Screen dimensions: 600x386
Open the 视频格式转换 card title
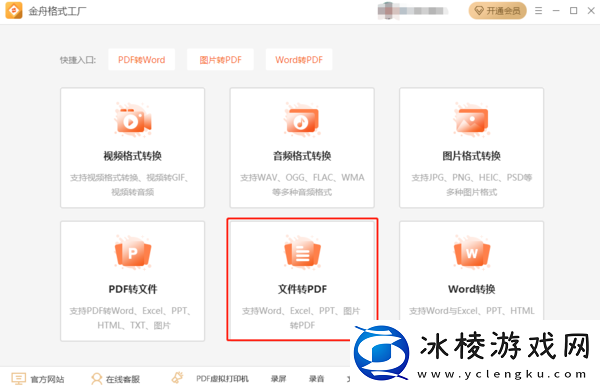tap(132, 156)
